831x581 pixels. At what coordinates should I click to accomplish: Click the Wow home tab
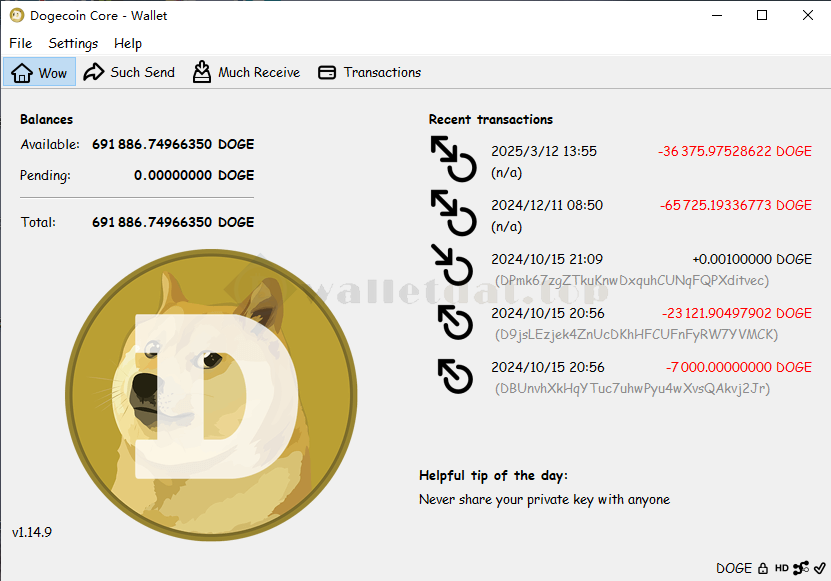click(40, 72)
